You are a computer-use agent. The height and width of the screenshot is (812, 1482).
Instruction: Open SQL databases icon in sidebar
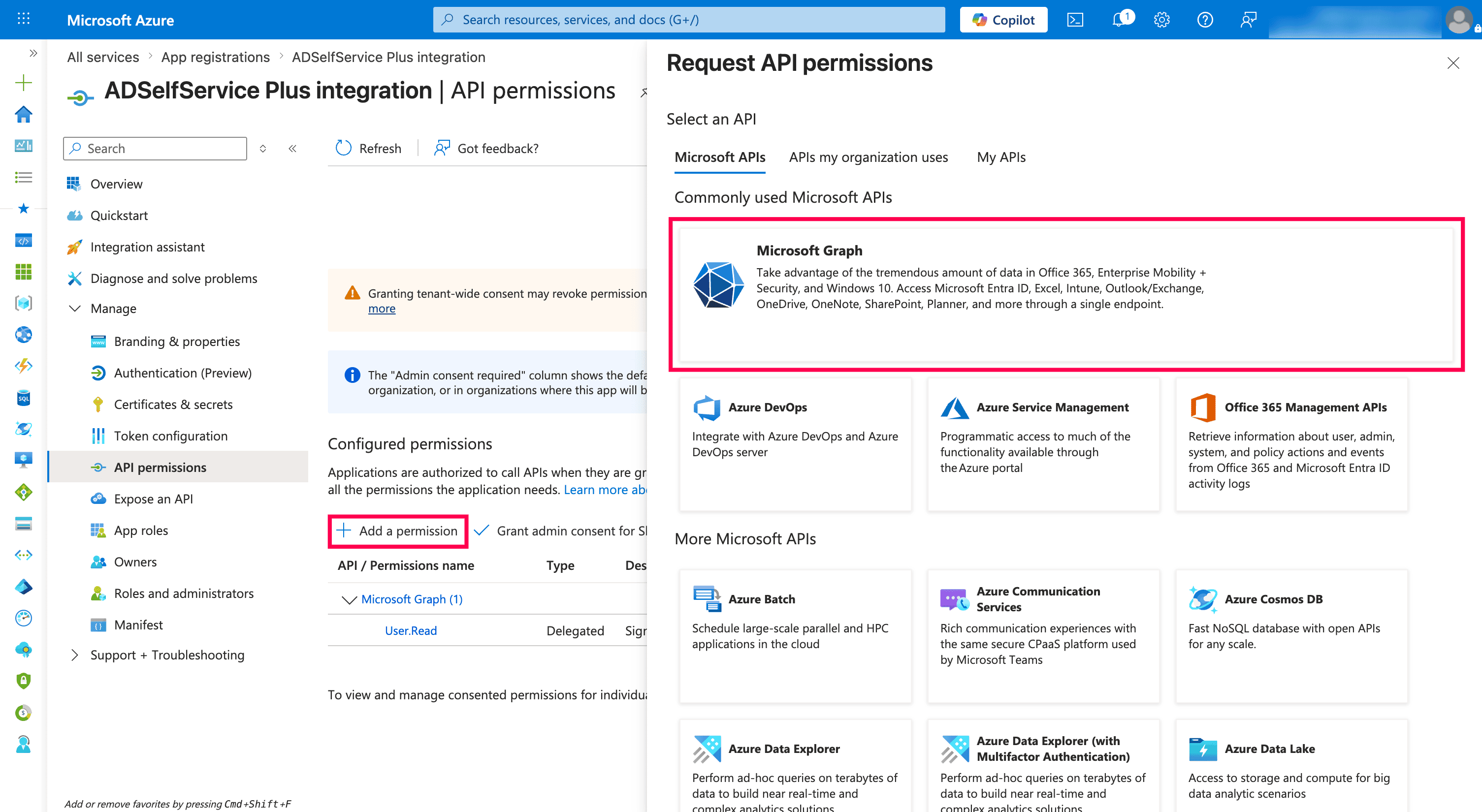(24, 397)
